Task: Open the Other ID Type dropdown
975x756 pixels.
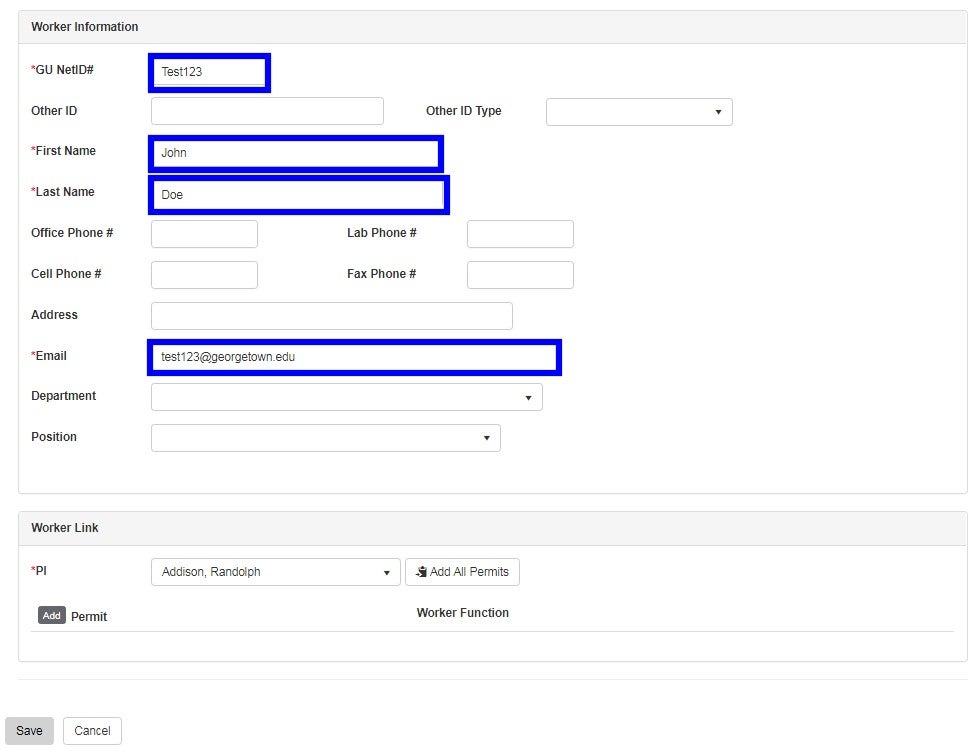Action: coord(639,112)
